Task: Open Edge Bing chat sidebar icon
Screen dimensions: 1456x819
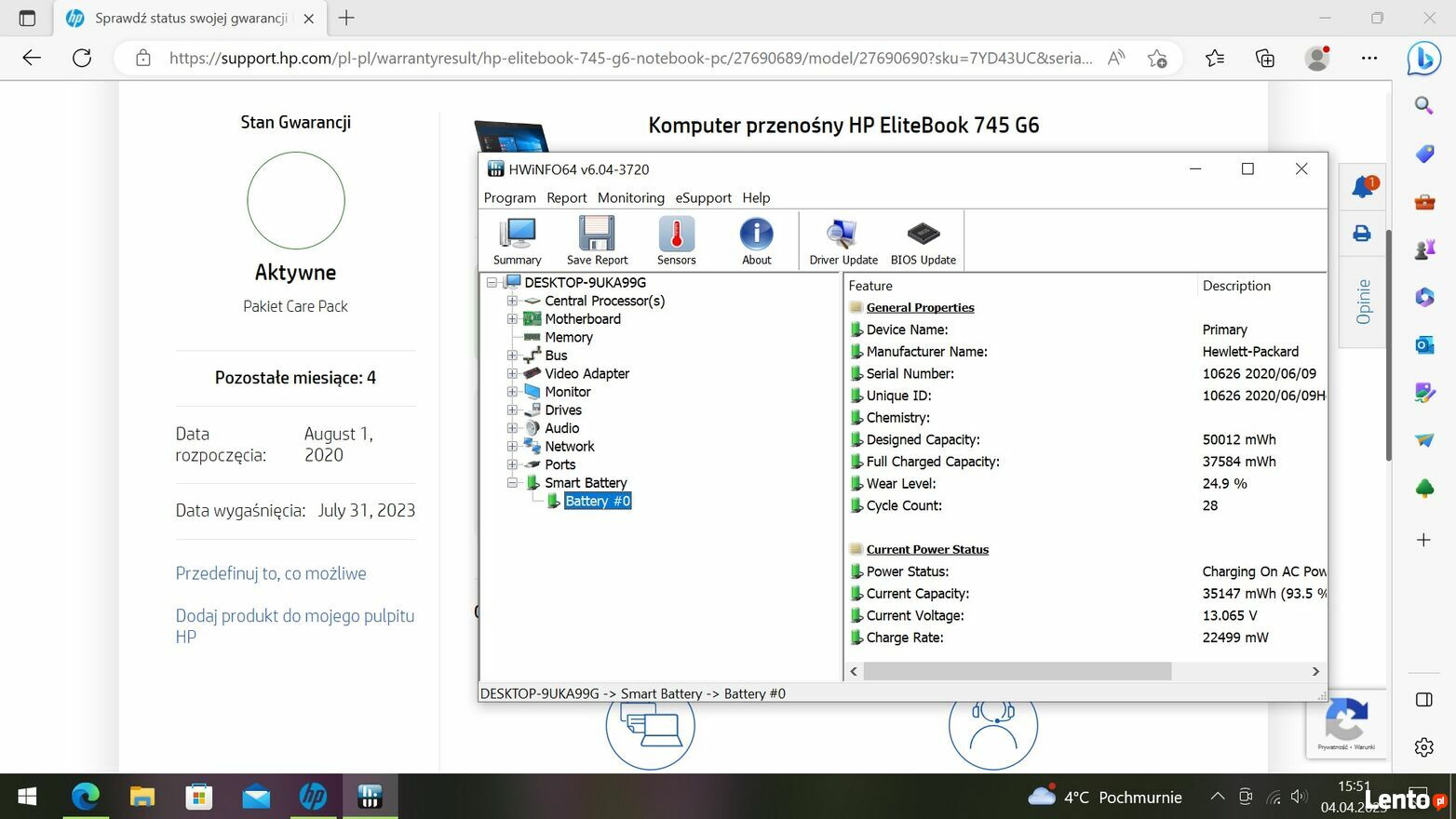Action: click(x=1423, y=58)
